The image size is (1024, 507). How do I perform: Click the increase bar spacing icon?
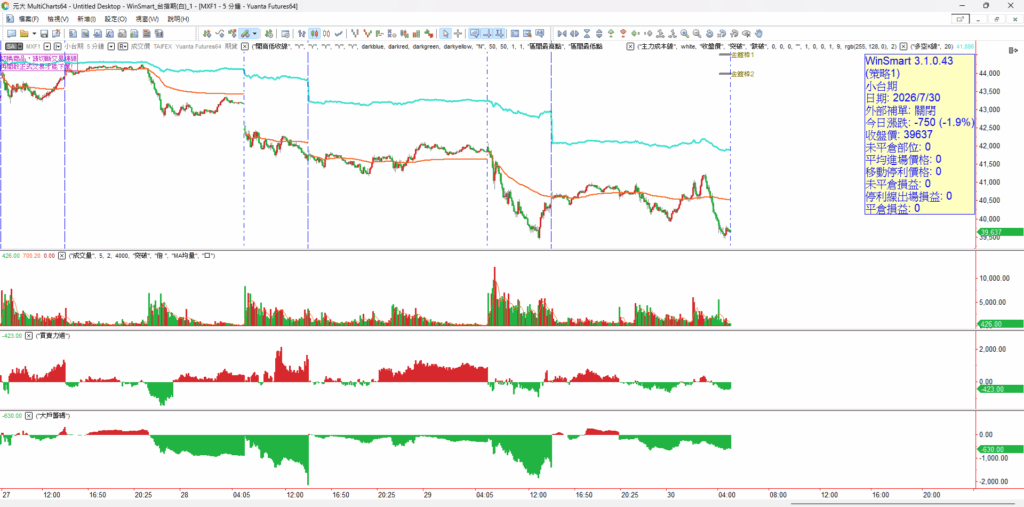[x=574, y=33]
